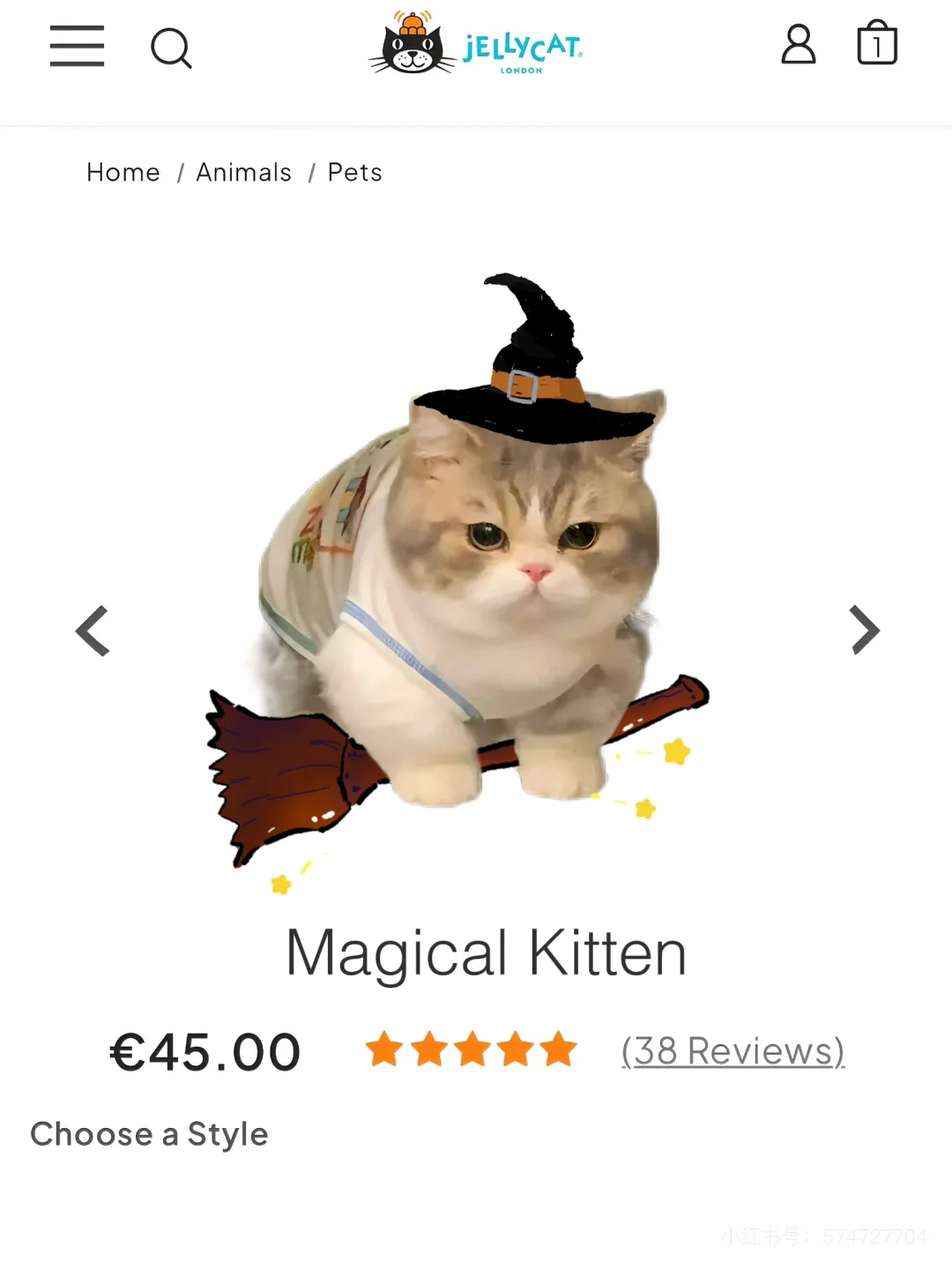Screen dimensions: 952x1270
Task: Click the last orange rating star
Action: (558, 1050)
